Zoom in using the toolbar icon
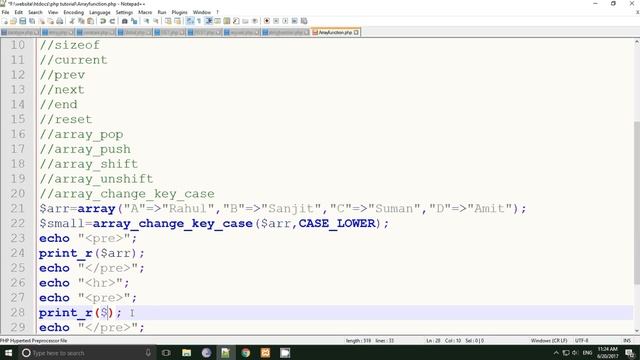 click(147, 21)
